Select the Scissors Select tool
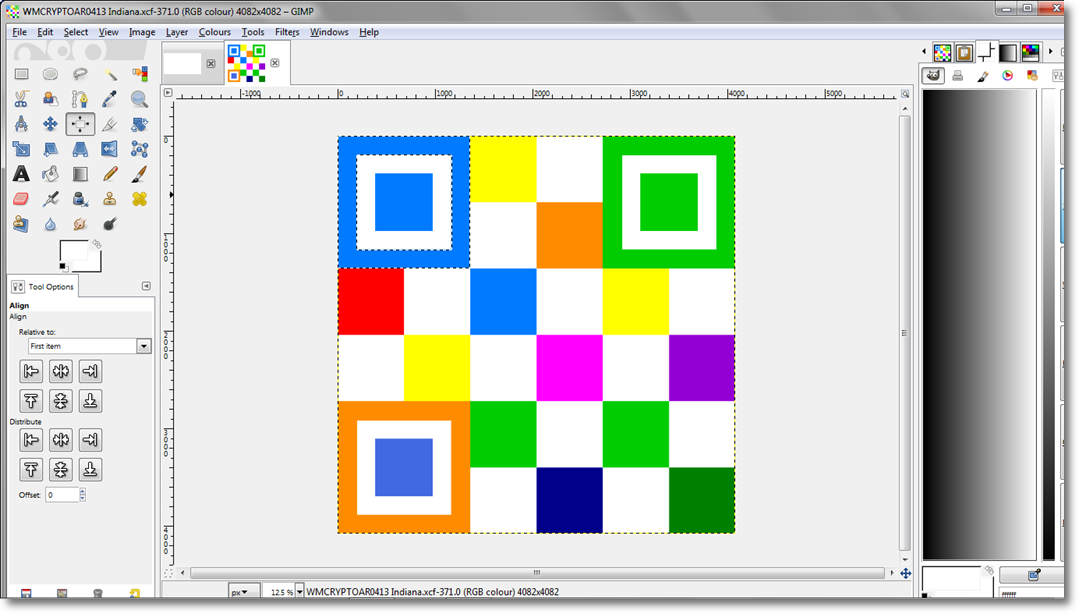 21,99
